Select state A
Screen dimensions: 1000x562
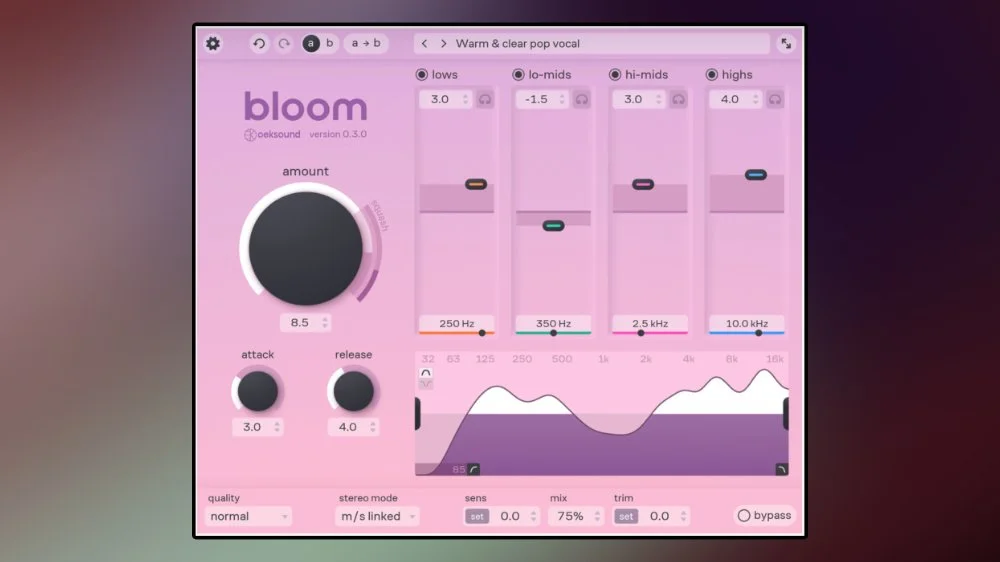point(311,43)
